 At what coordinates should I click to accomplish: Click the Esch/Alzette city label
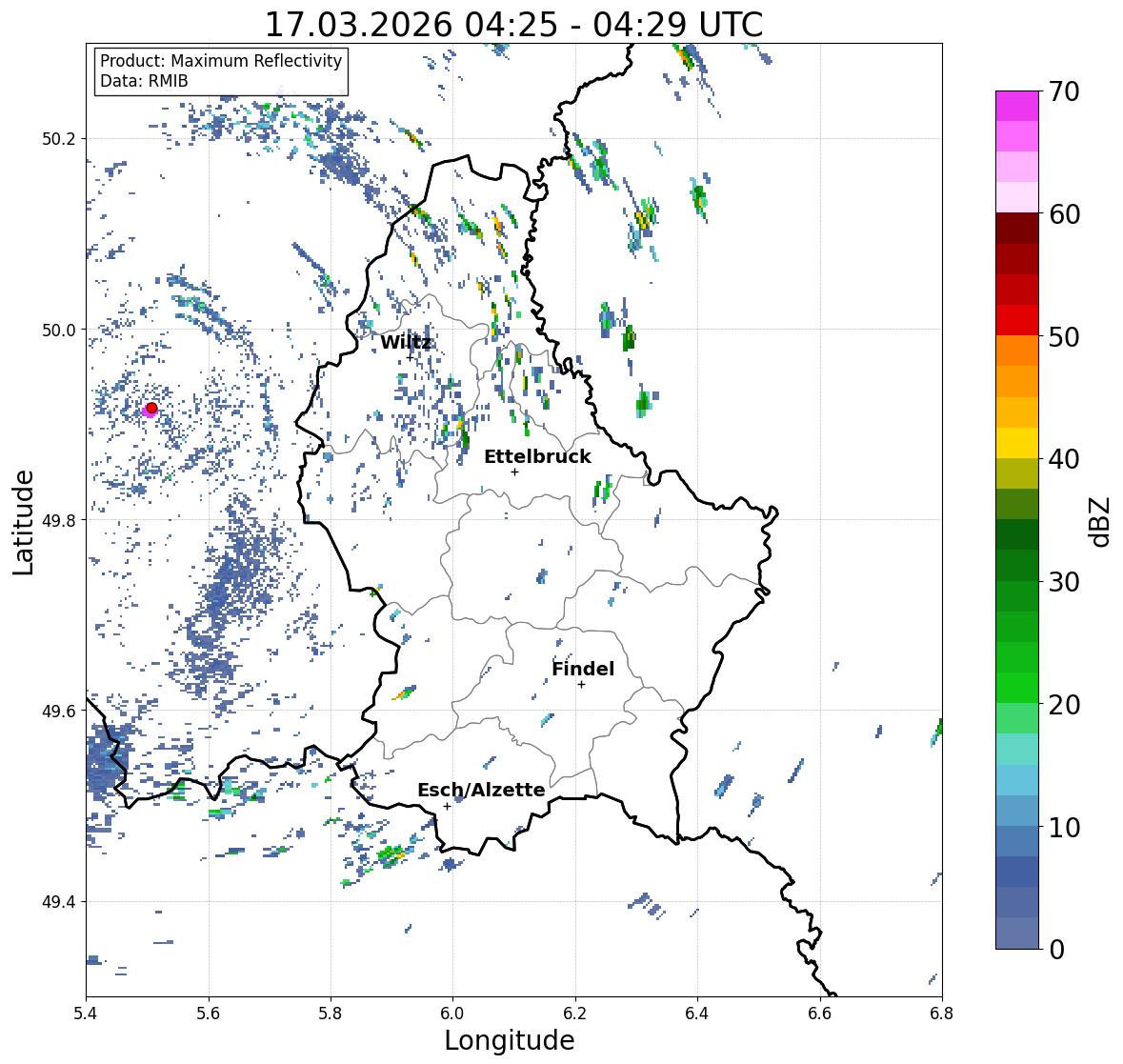point(481,790)
